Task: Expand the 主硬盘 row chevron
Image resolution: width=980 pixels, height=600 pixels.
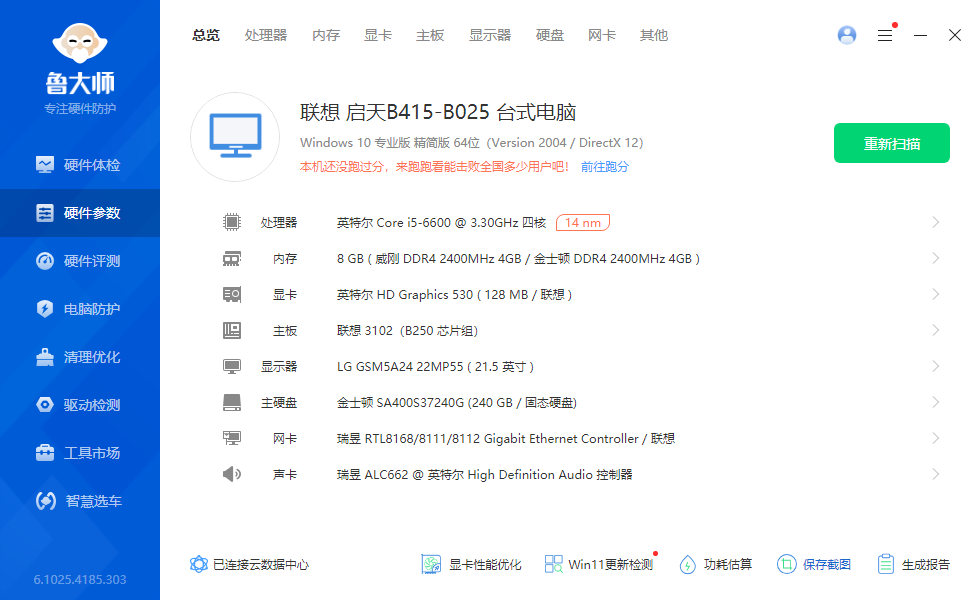Action: coord(936,402)
